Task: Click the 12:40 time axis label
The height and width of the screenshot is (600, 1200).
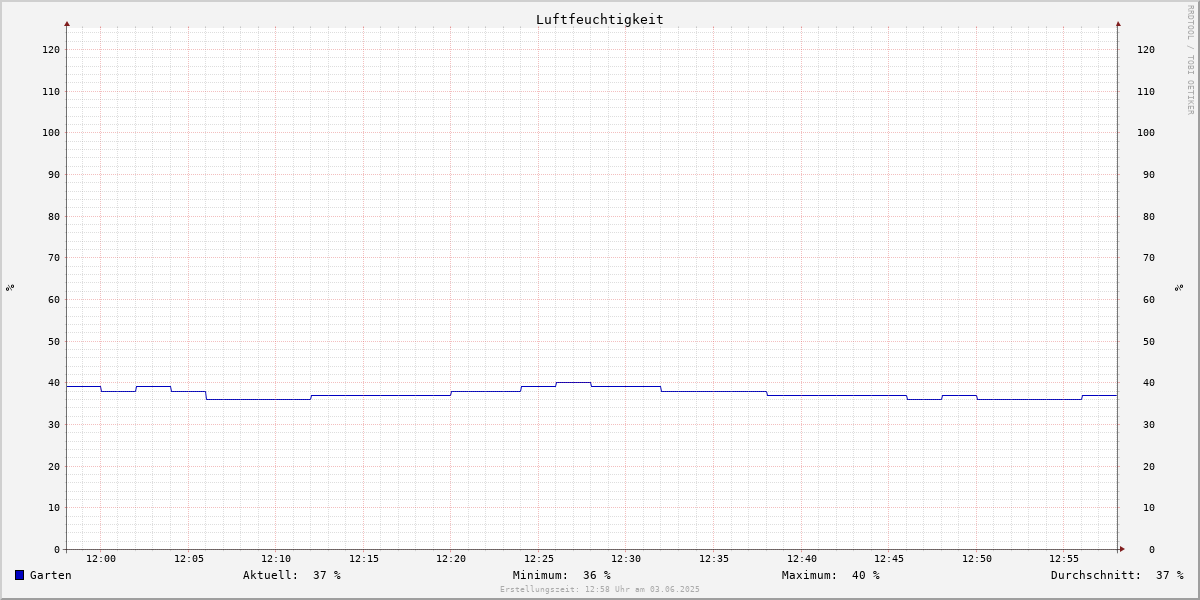Action: coord(802,558)
